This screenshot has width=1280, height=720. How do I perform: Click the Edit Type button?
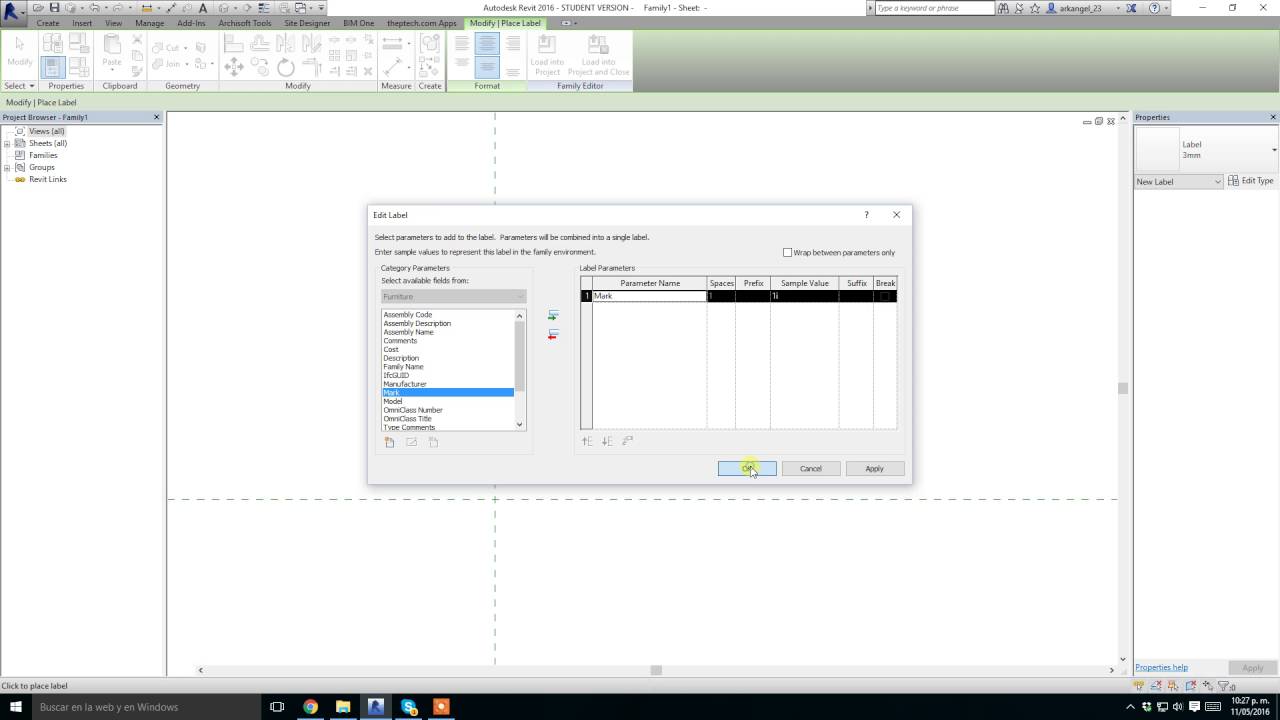pyautogui.click(x=1251, y=181)
